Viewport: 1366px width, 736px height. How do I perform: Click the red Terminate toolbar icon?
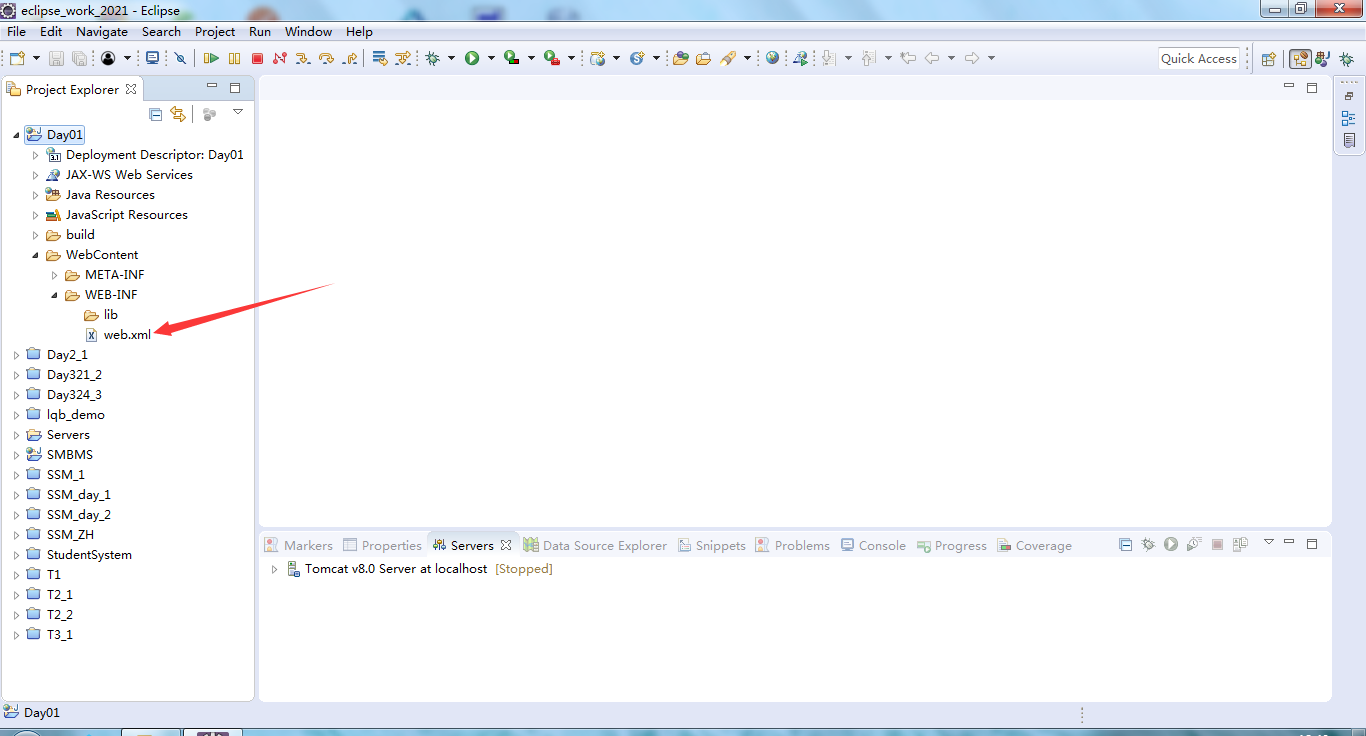pos(257,59)
